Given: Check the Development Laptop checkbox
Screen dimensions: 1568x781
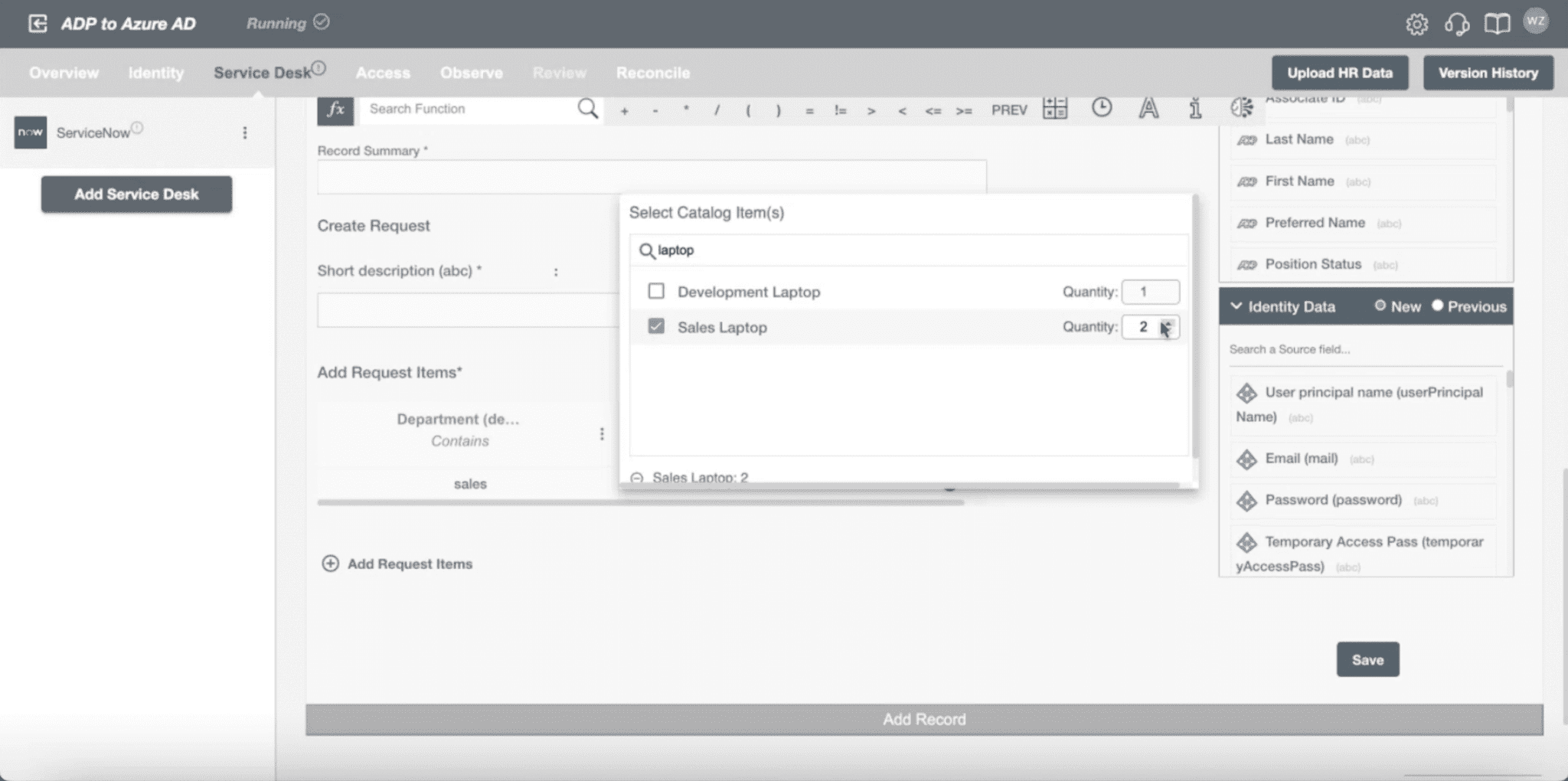Looking at the screenshot, I should tap(656, 291).
